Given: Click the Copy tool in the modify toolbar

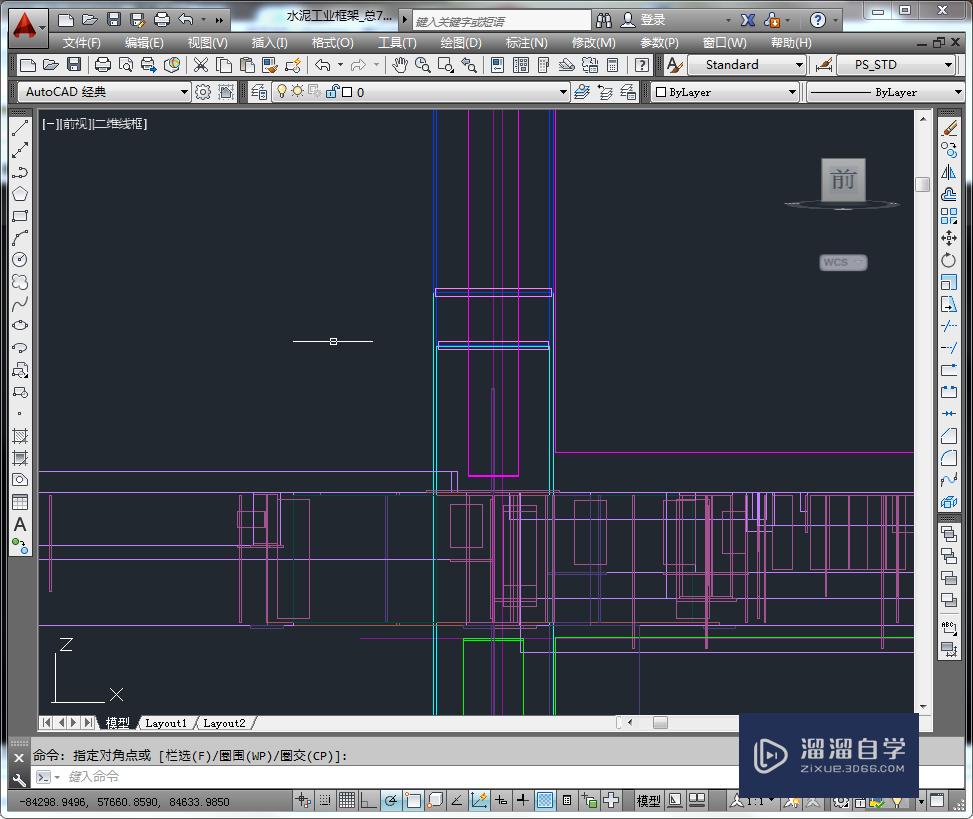Looking at the screenshot, I should (948, 149).
